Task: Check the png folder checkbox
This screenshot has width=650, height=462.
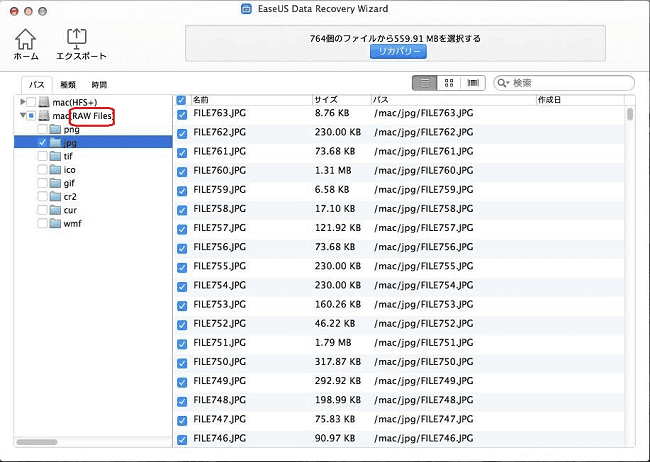Action: coord(42,129)
